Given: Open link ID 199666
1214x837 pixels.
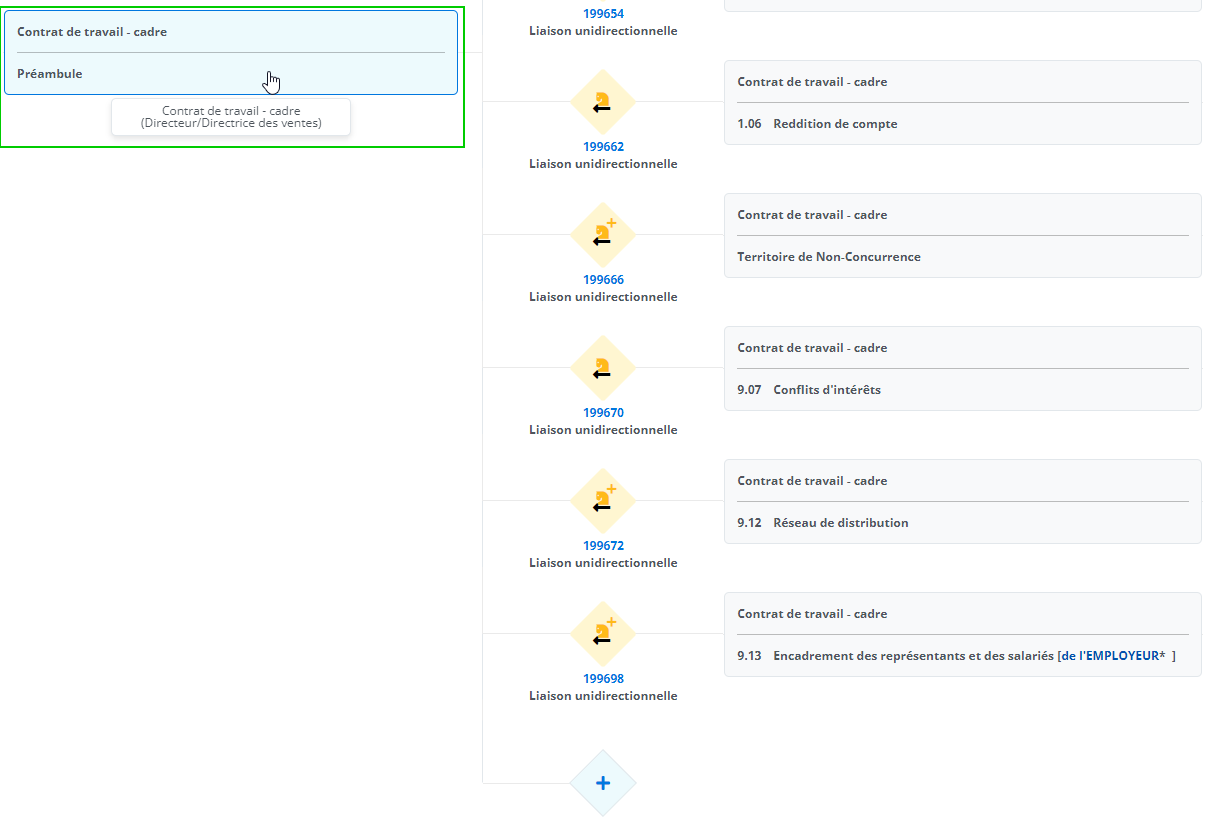Looking at the screenshot, I should [x=603, y=280].
